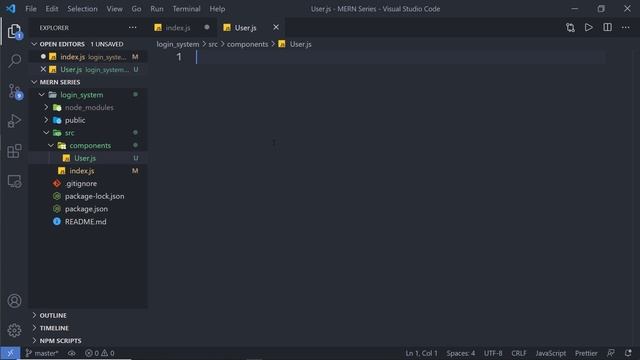Open the View menu
This screenshot has height=360, width=640.
(115, 9)
